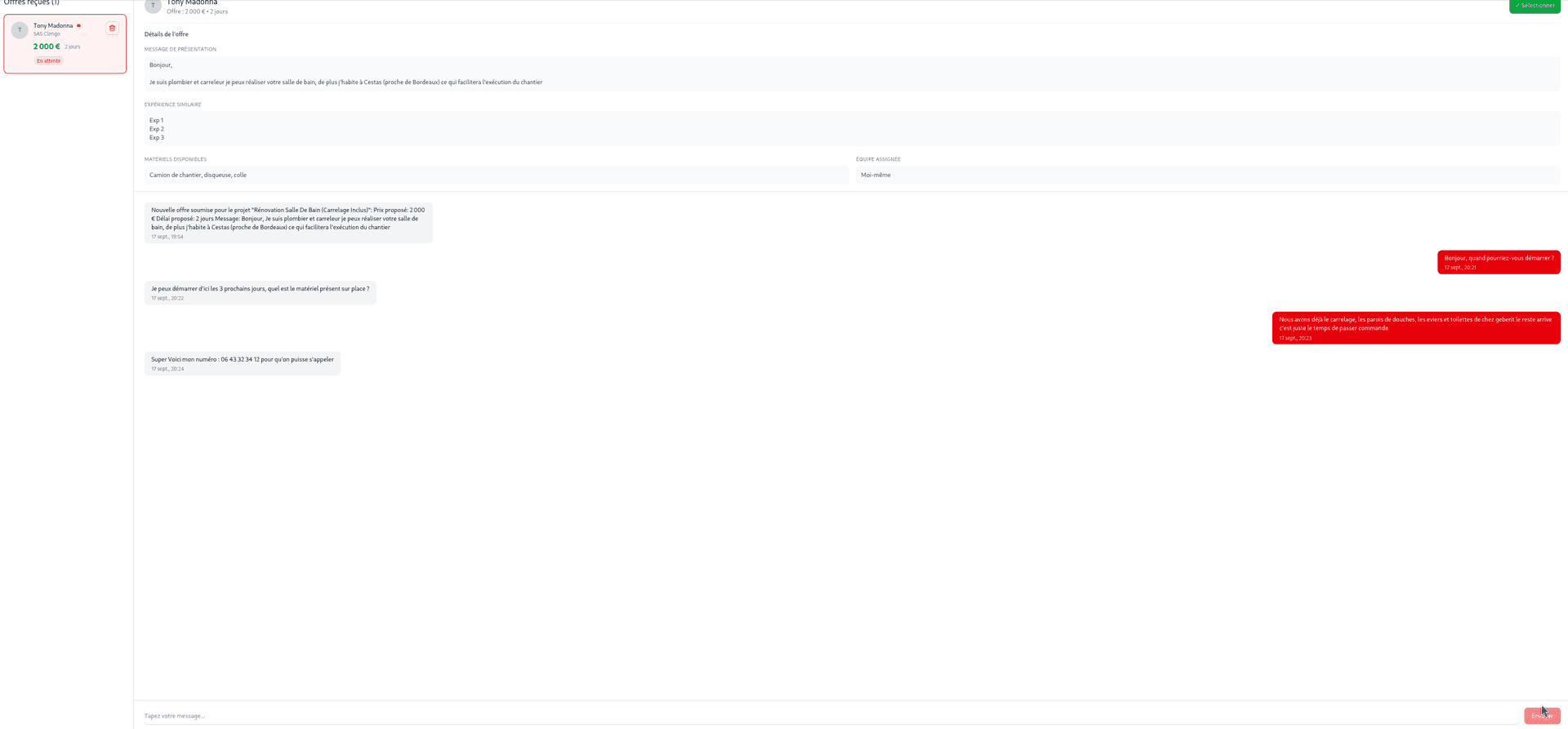Click the Équipe assignée "Moi-même" field
The width and height of the screenshot is (1568, 729).
click(1207, 175)
